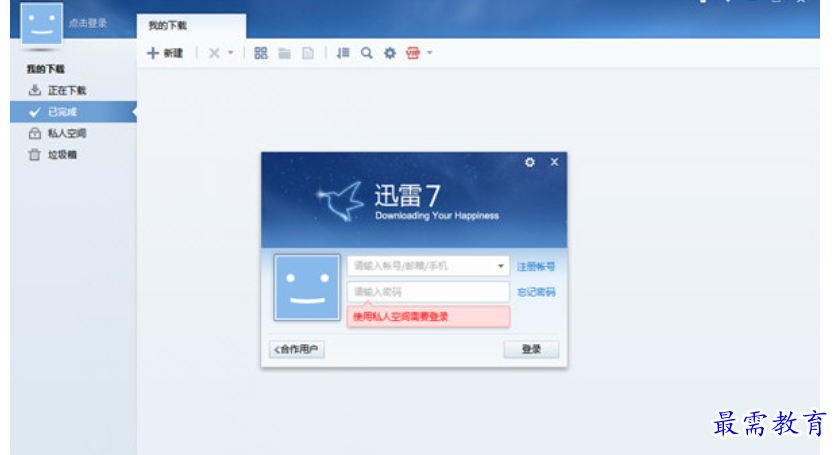Click the password input field

(x=428, y=292)
